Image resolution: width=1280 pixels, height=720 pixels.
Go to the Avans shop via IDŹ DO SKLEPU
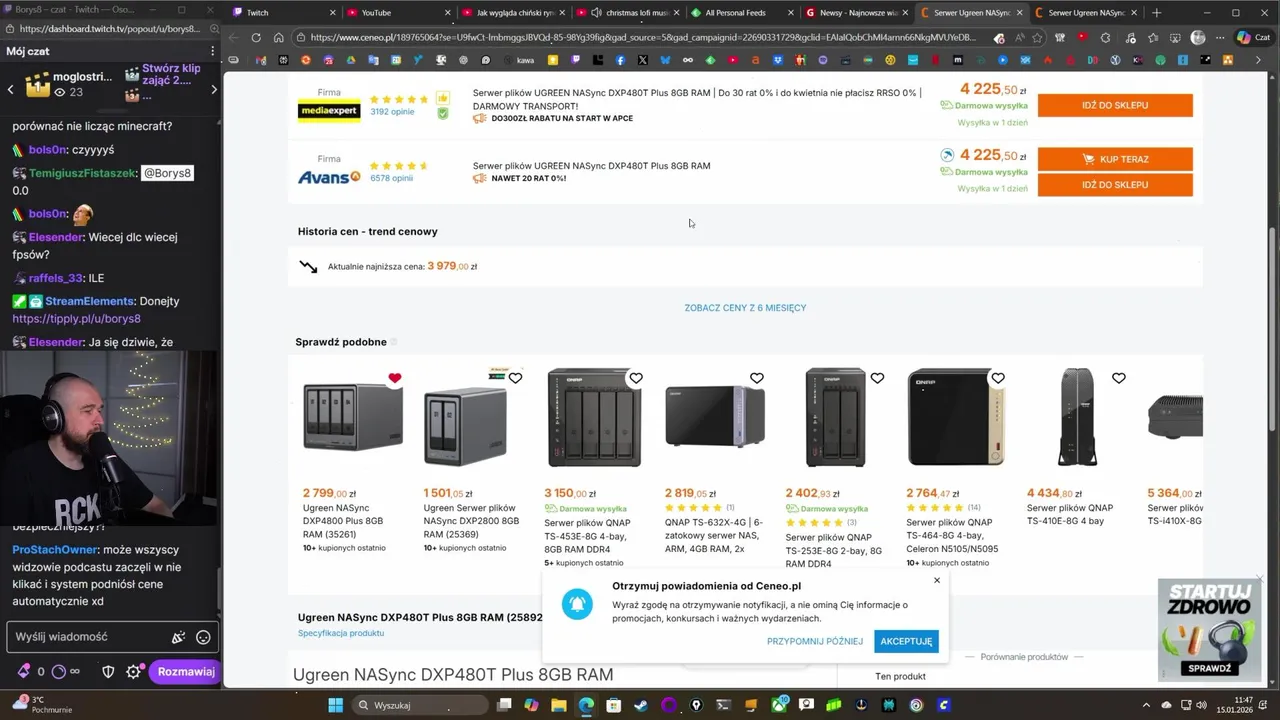coord(1115,185)
